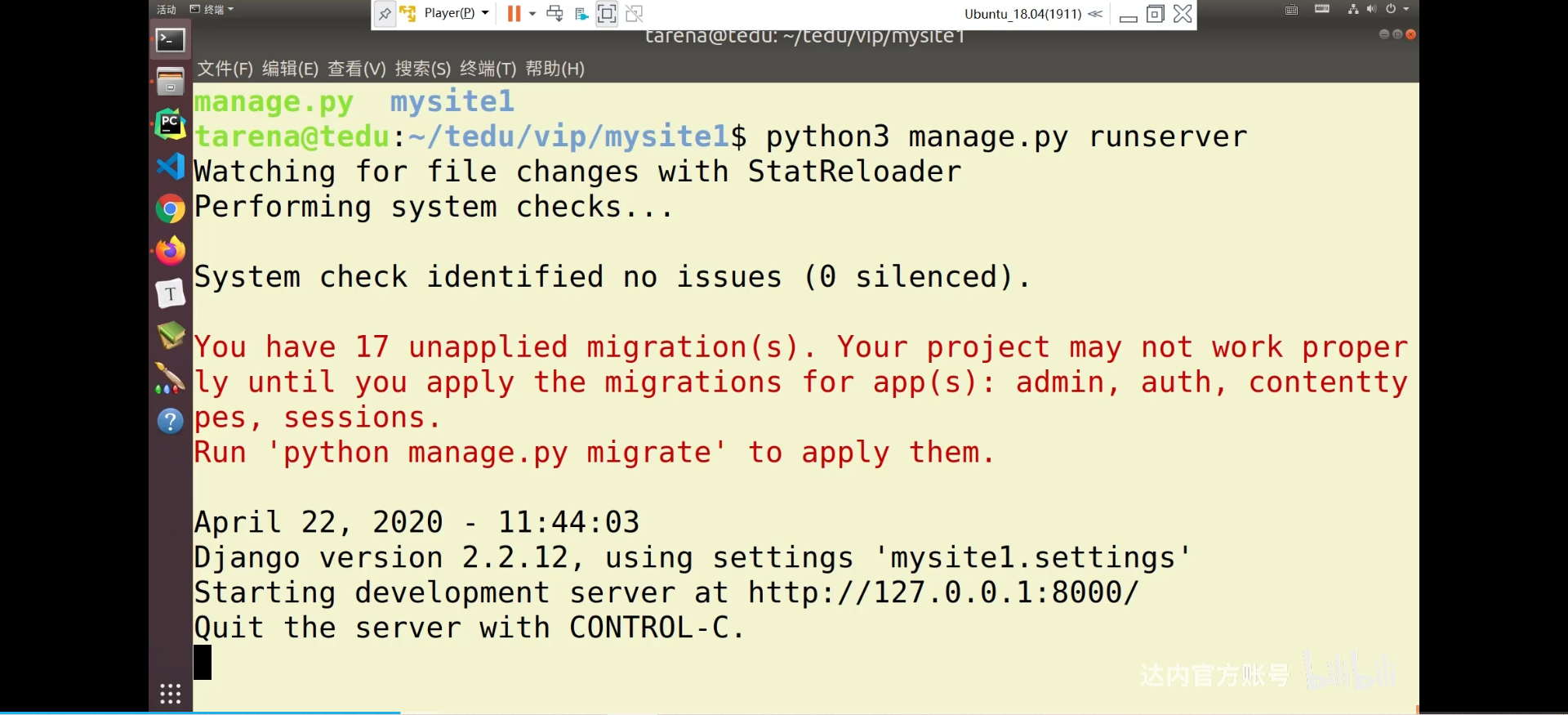This screenshot has width=1568, height=715.
Task: Expand the system menu arrow at top right
Action: (x=1406, y=9)
